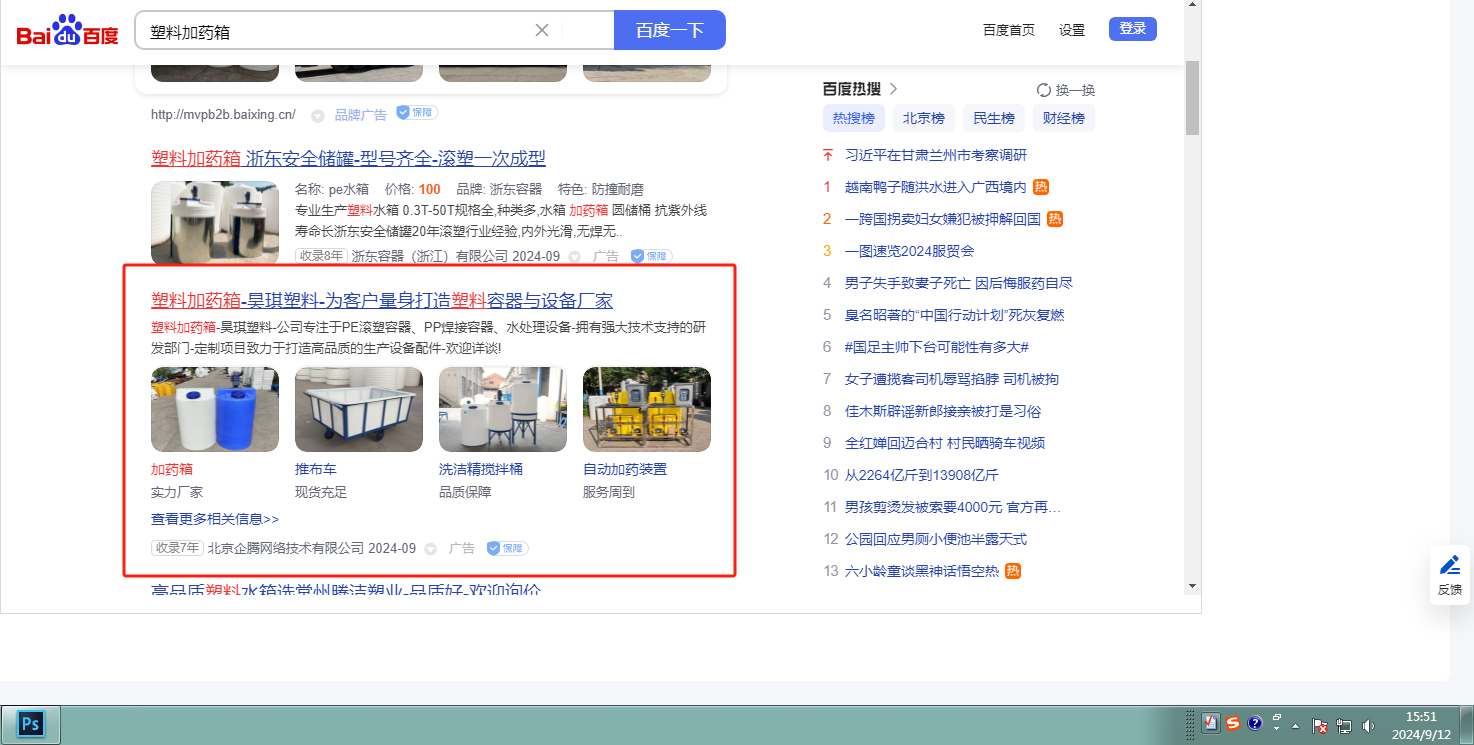
Task: Open the 自动加药装置 product image
Action: pos(647,410)
